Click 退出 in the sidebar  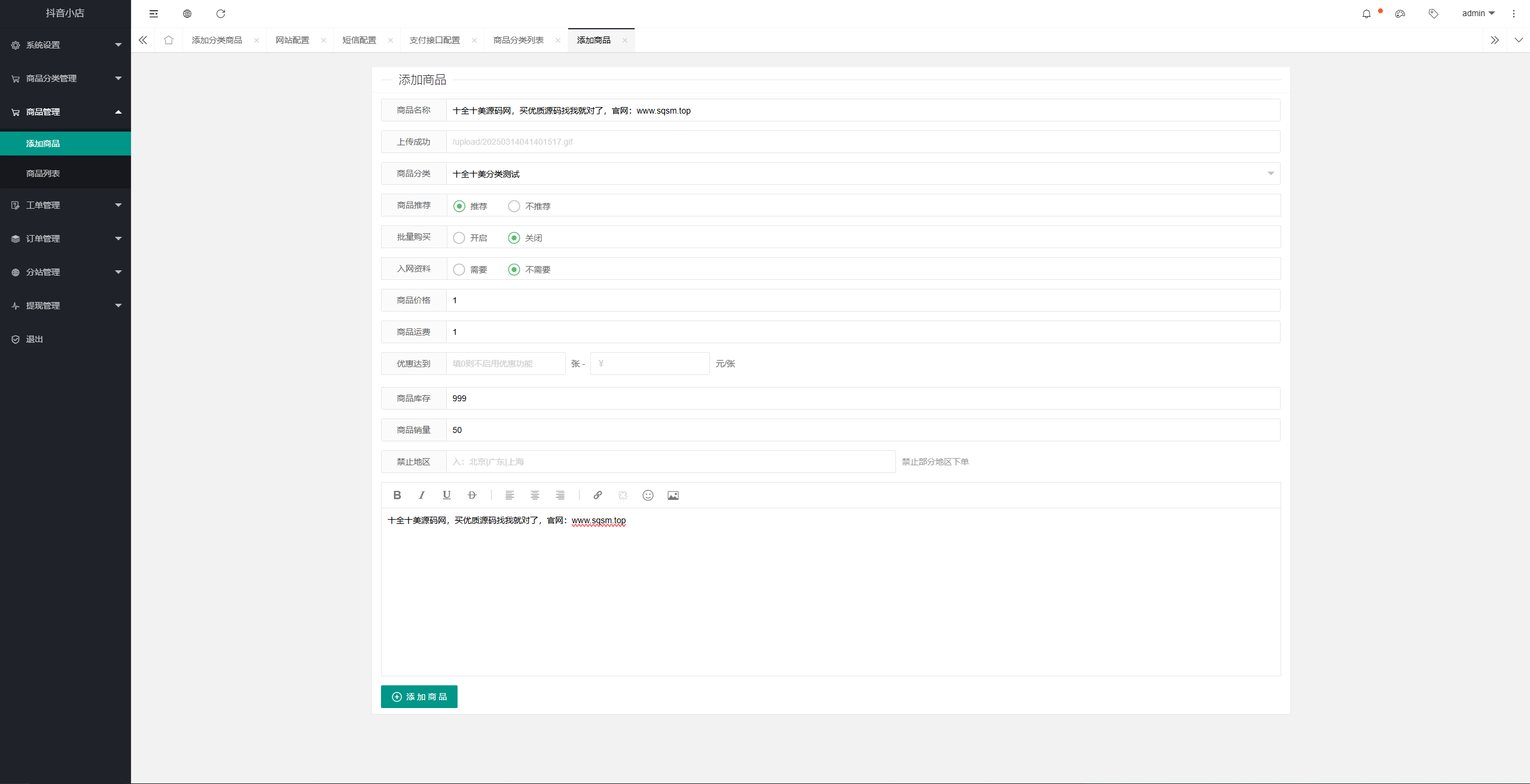(x=35, y=339)
